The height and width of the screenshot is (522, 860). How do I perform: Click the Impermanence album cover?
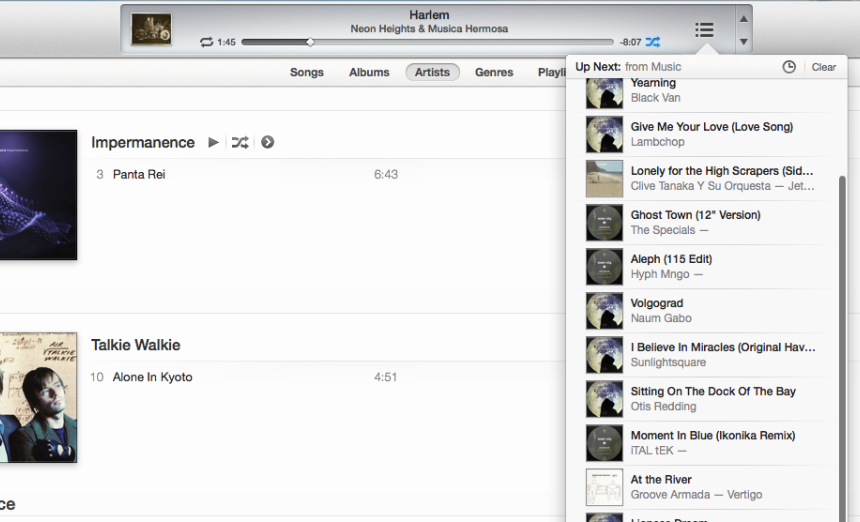[x=38, y=195]
